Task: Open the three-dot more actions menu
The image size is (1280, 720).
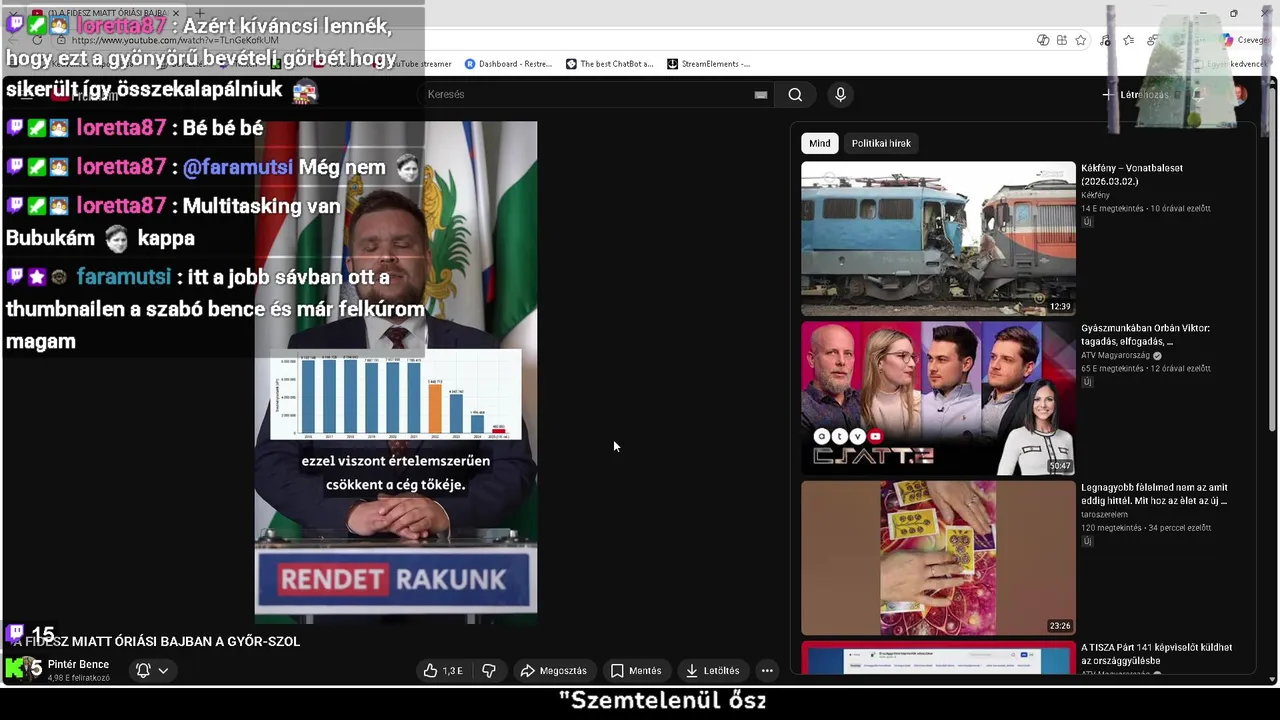Action: pyautogui.click(x=767, y=671)
